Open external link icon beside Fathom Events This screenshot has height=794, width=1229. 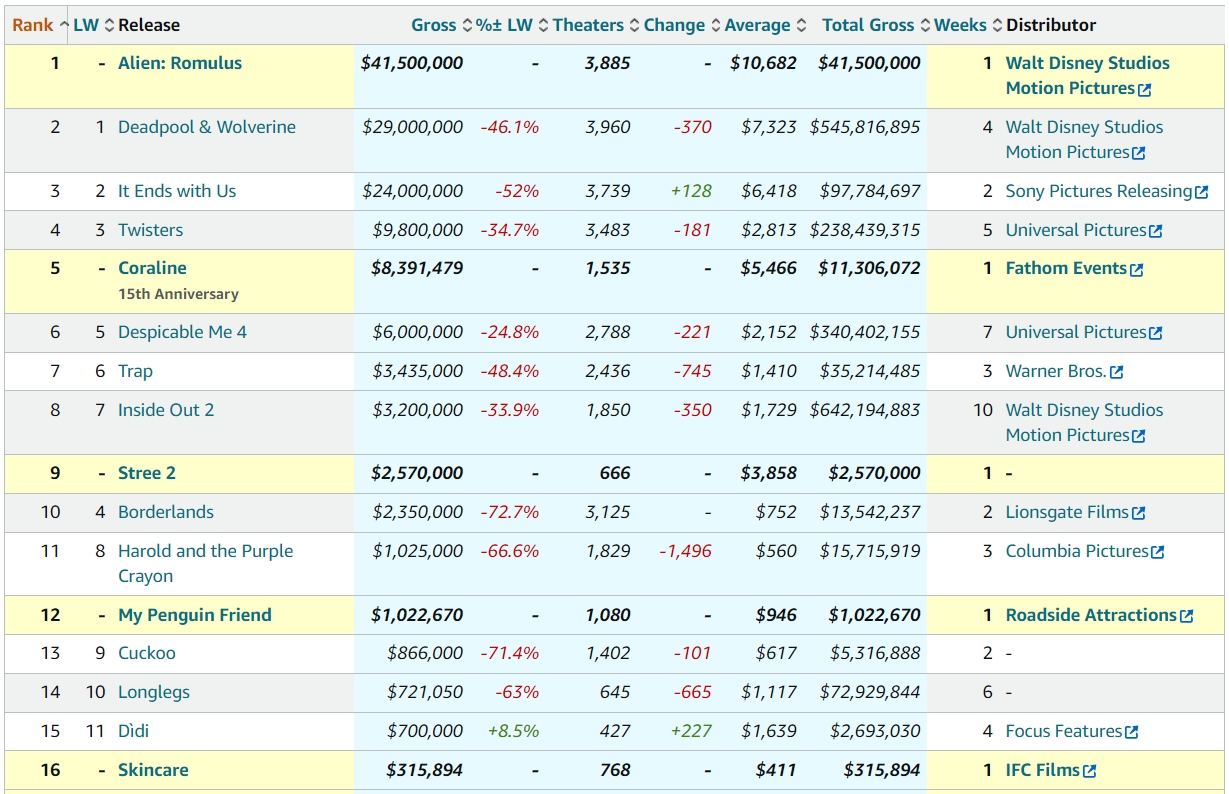(x=1137, y=269)
